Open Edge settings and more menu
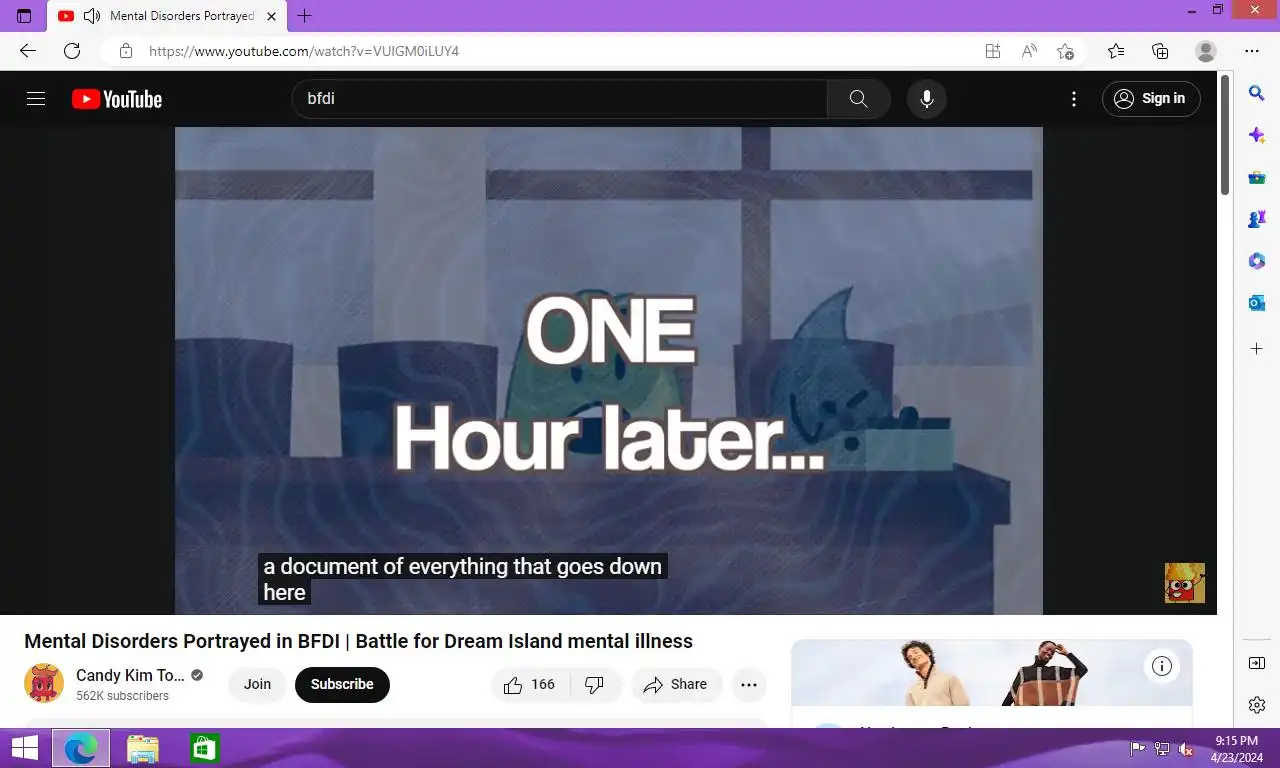The image size is (1280, 768). [1252, 51]
